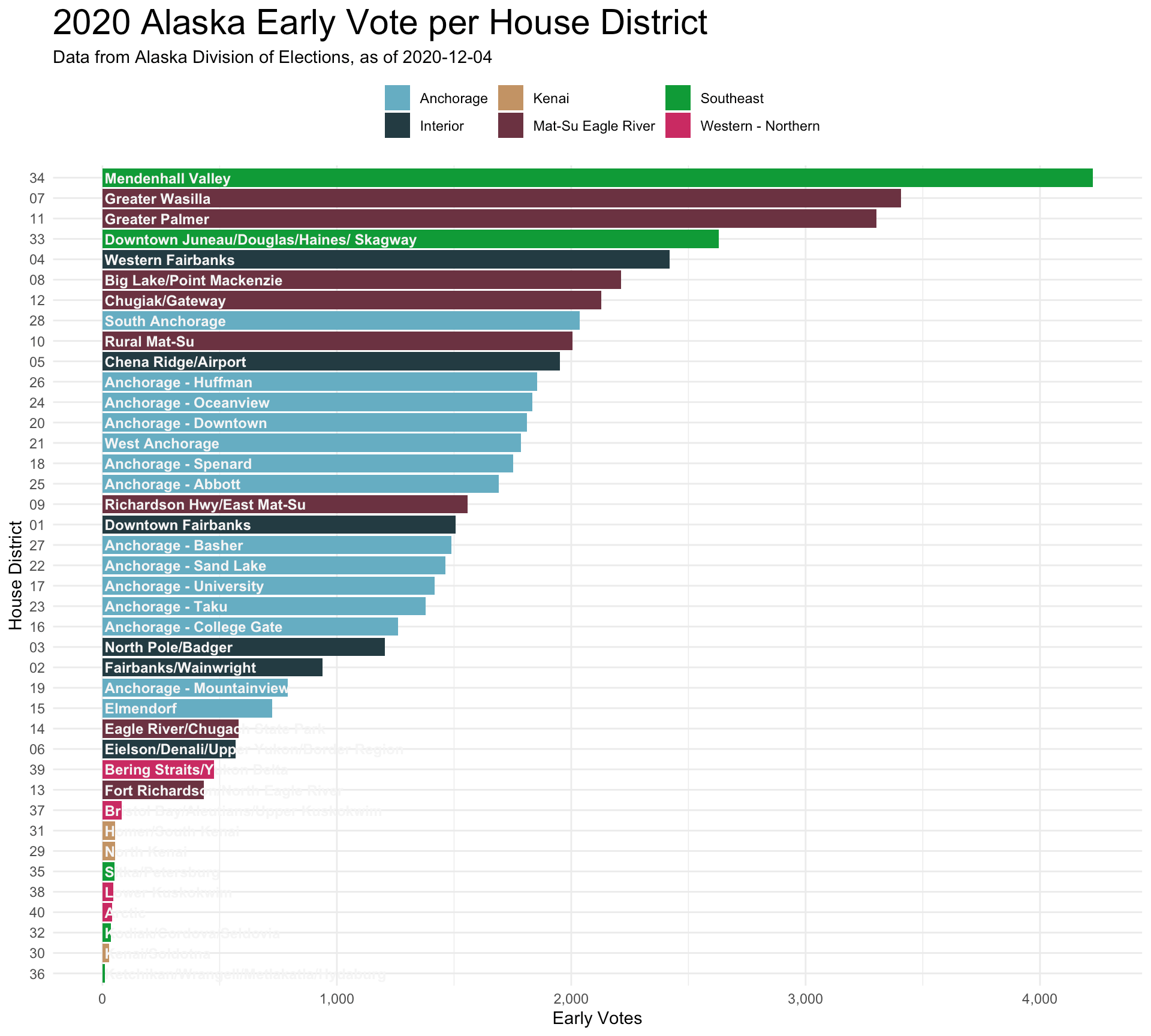Screen dimensions: 1151x1036
Task: Click the Interior legend color swatch
Action: pyautogui.click(x=397, y=126)
